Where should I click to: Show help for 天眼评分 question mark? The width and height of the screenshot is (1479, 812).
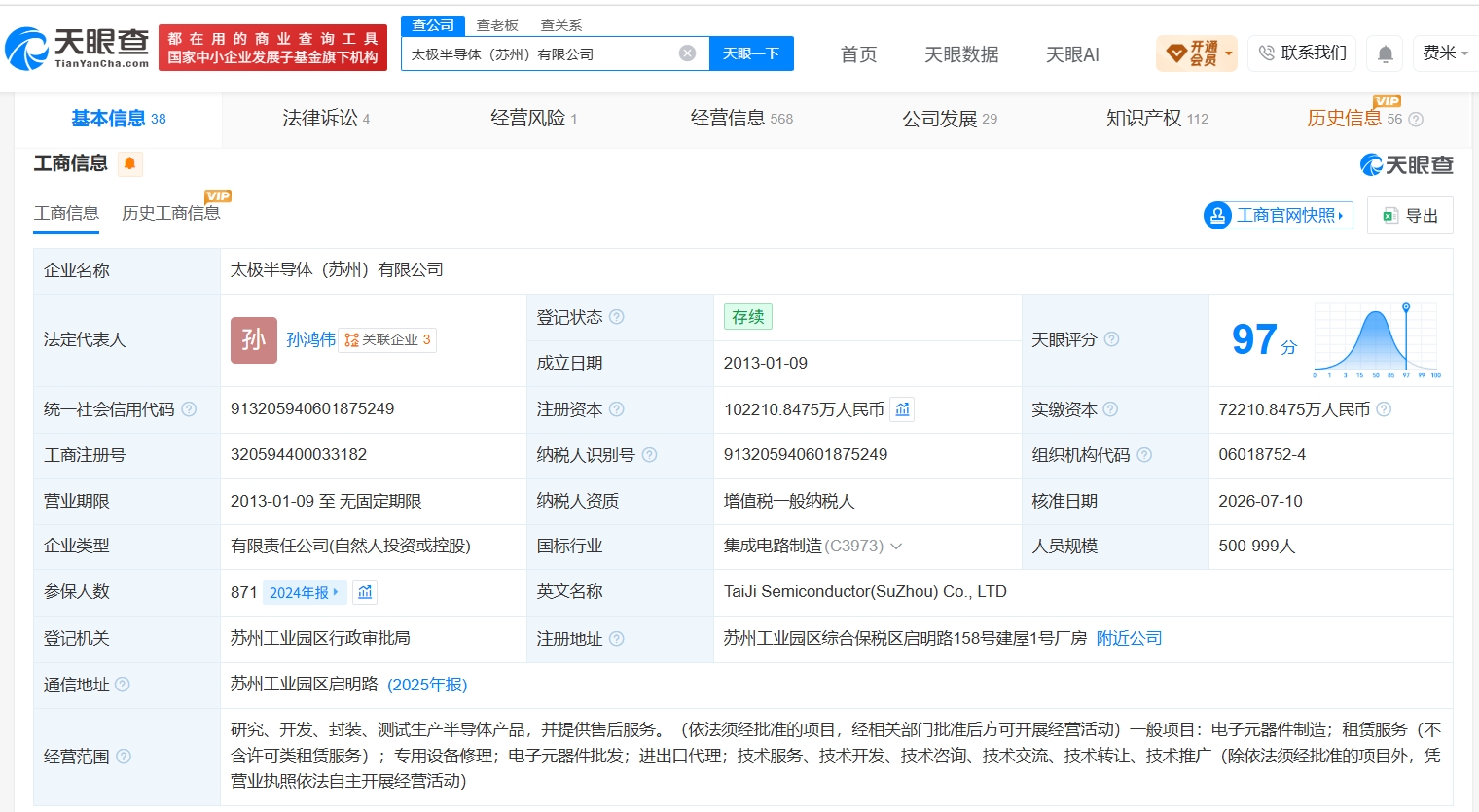(1111, 339)
